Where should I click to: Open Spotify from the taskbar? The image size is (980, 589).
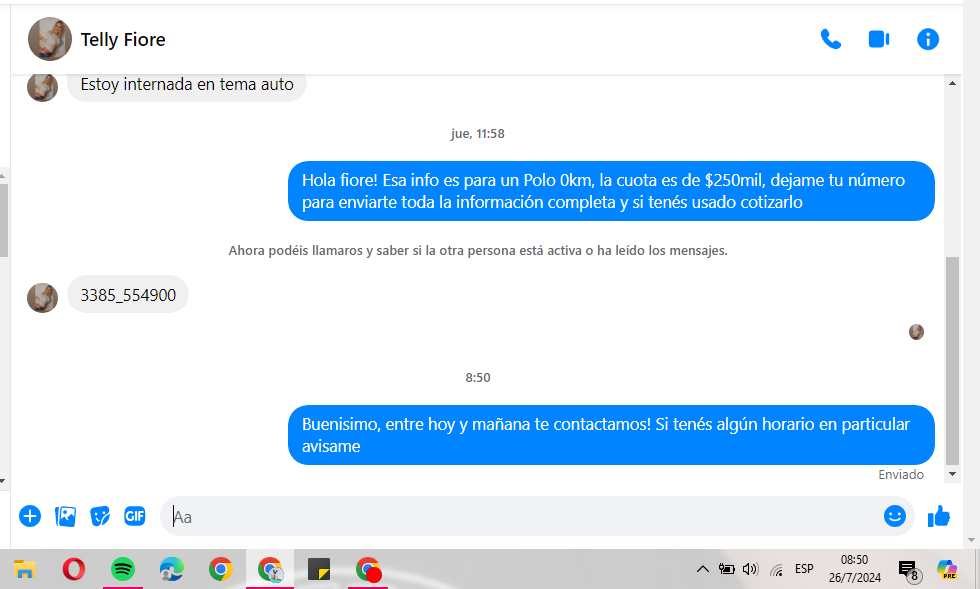pos(122,569)
